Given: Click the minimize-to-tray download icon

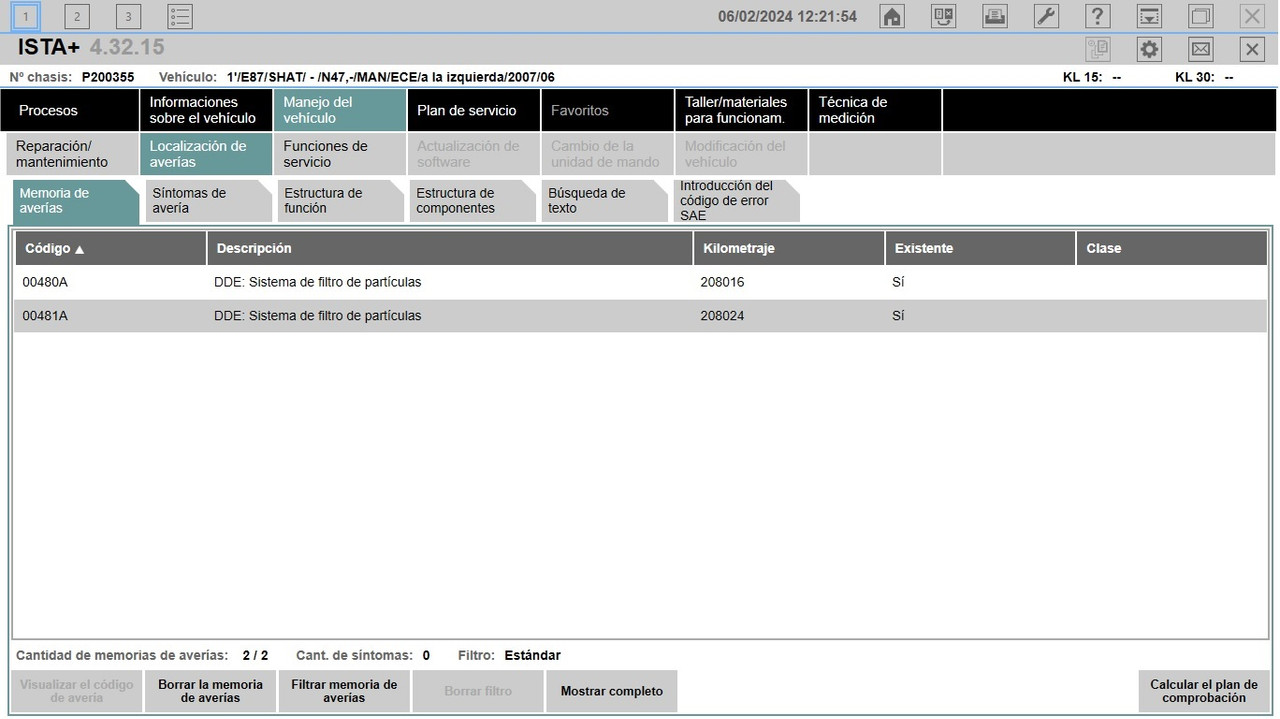Looking at the screenshot, I should tap(1150, 16).
